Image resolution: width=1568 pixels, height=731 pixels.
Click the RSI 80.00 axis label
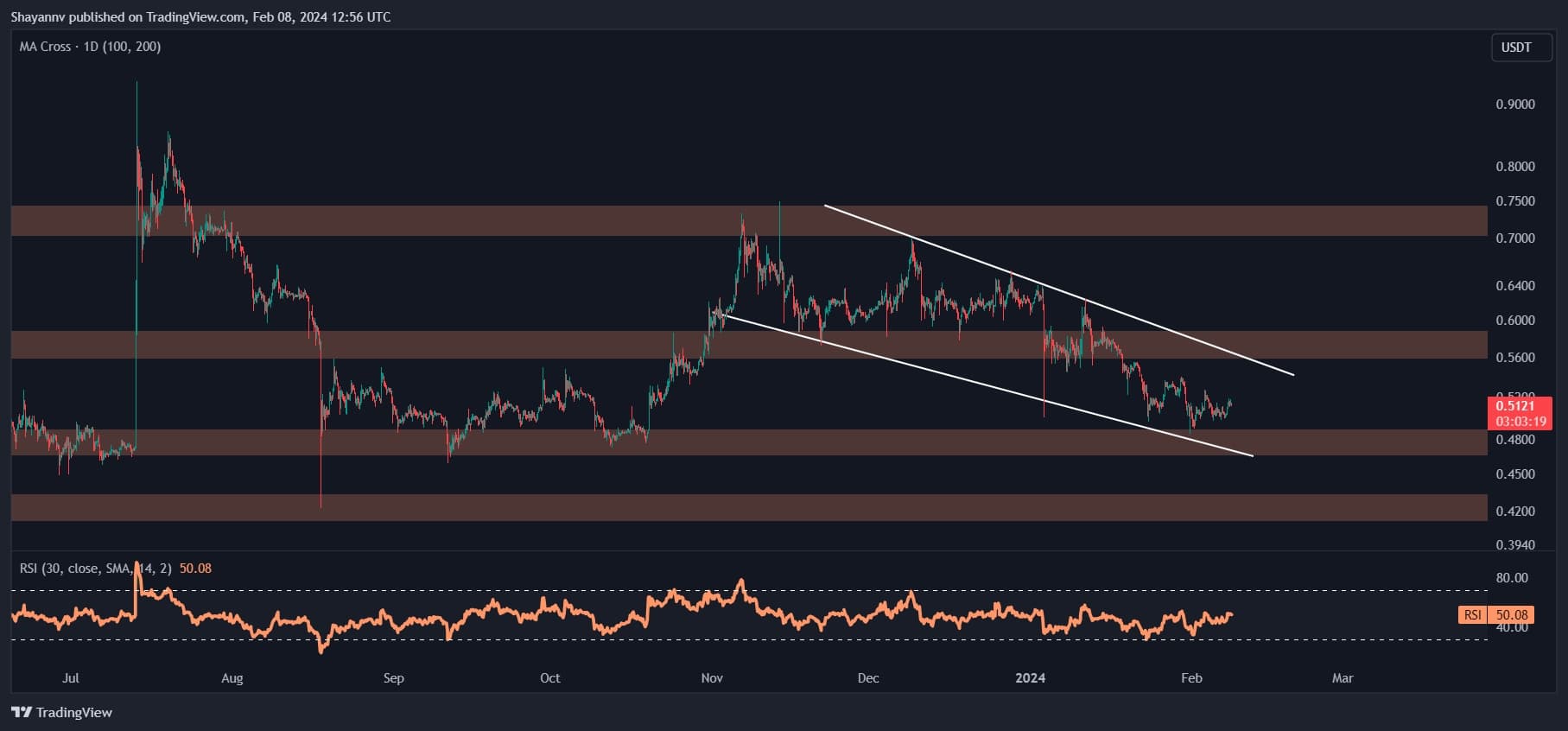click(x=1512, y=578)
